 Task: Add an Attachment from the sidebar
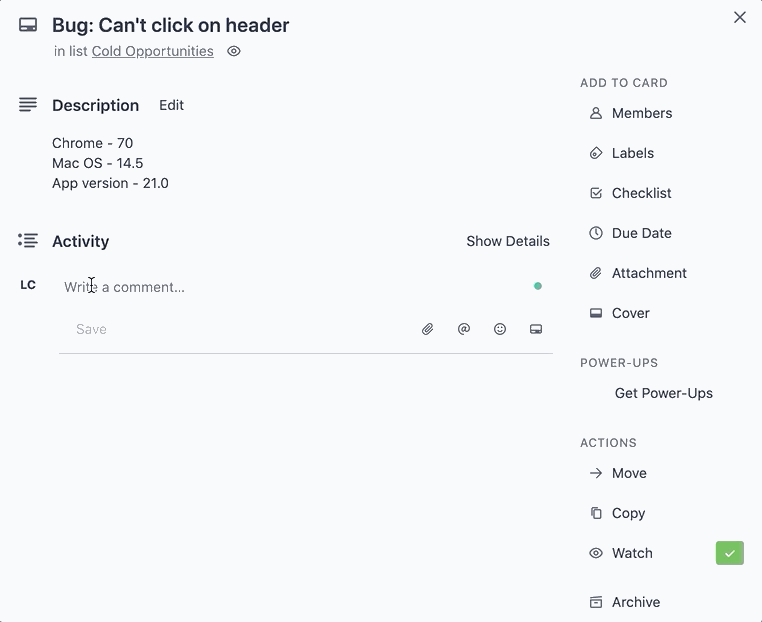click(x=648, y=273)
